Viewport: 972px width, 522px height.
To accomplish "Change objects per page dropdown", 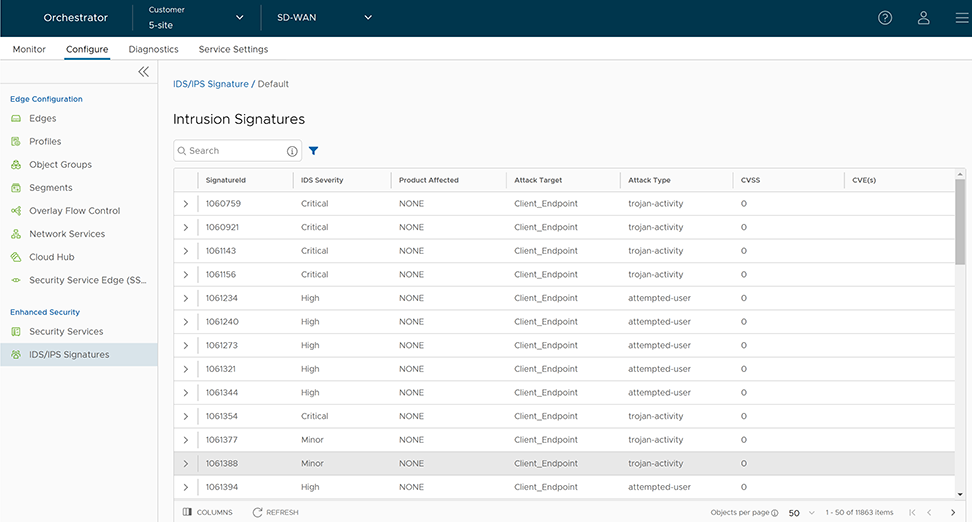I will [x=801, y=512].
